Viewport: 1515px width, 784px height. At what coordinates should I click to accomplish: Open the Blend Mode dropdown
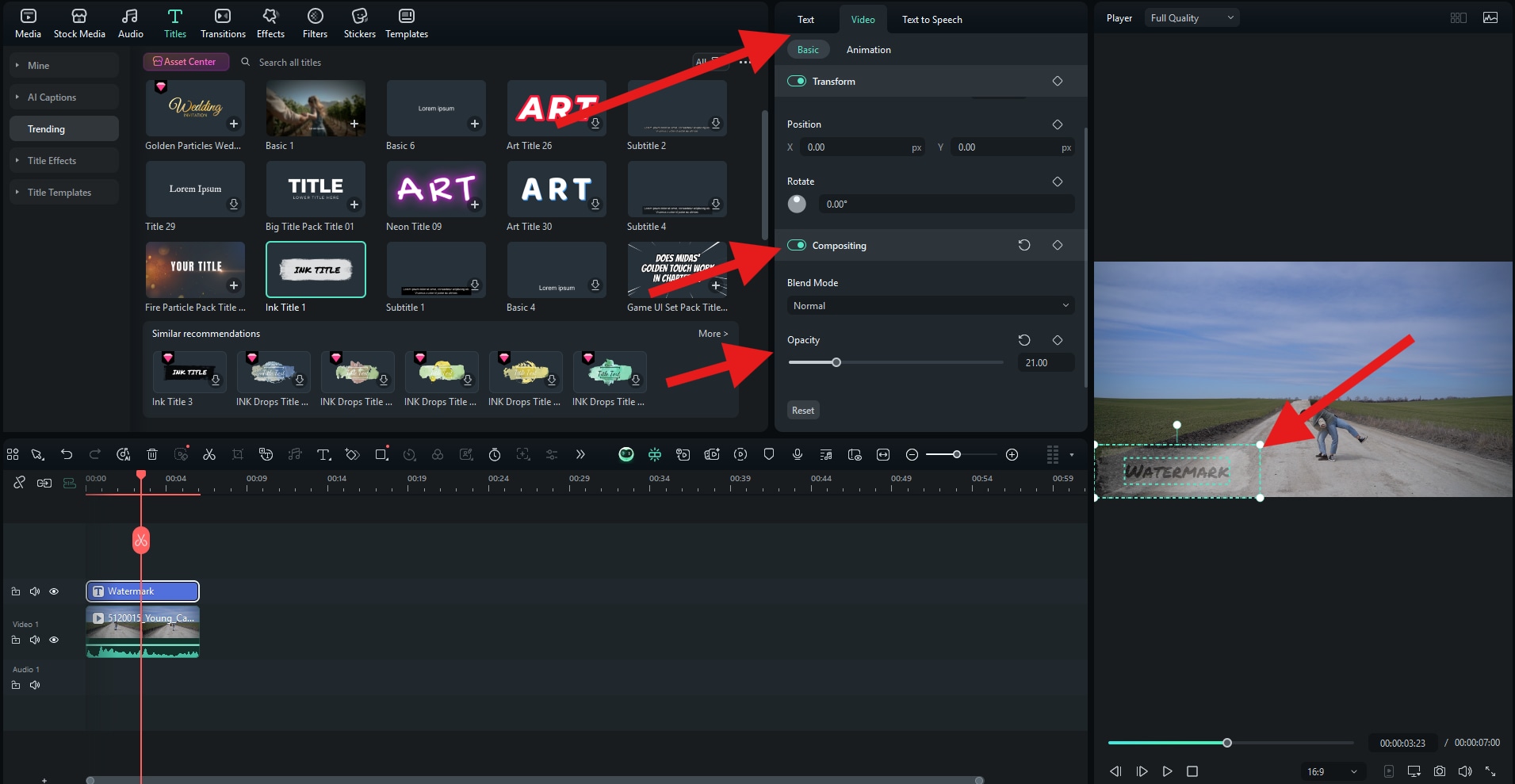click(x=931, y=305)
